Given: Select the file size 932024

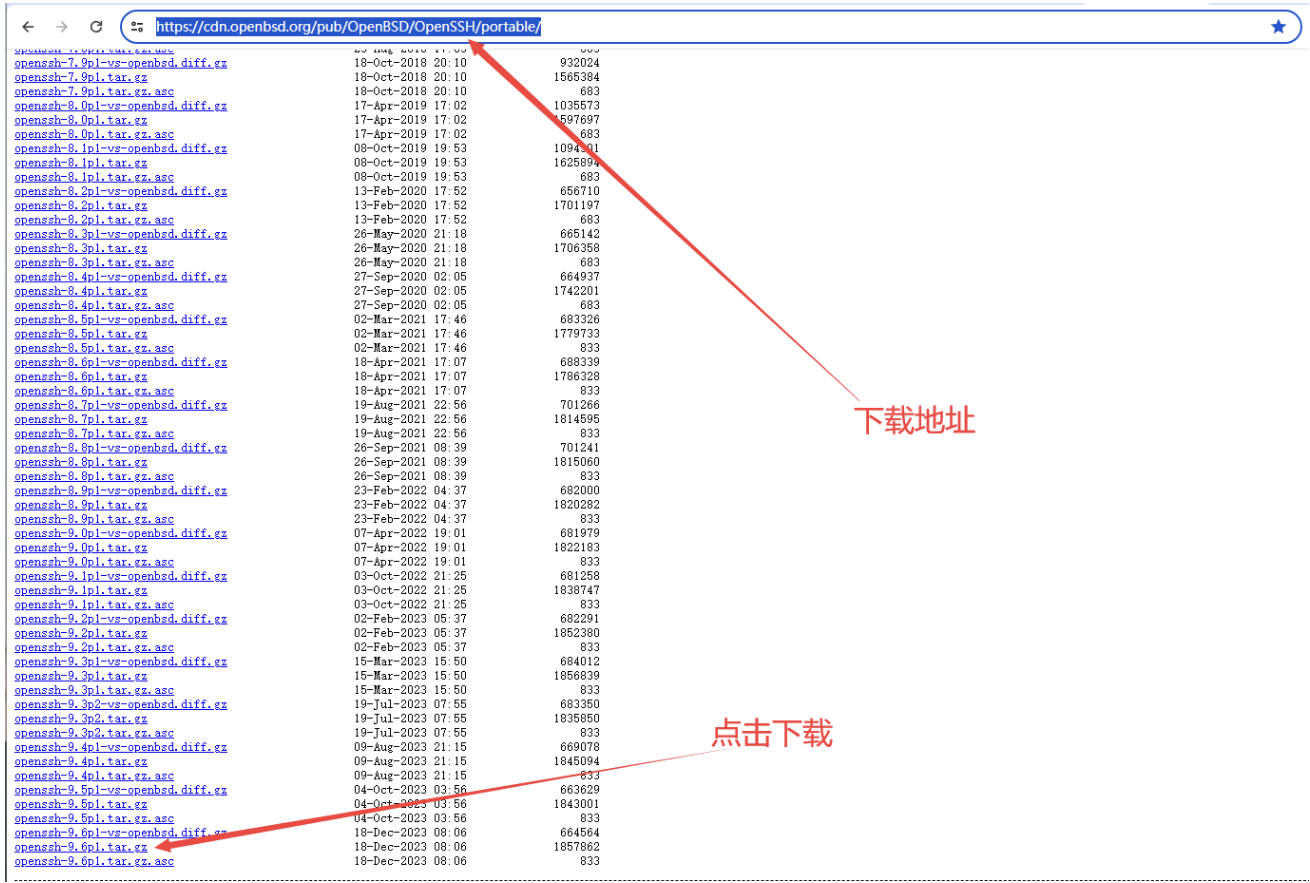Looking at the screenshot, I should pos(580,63).
